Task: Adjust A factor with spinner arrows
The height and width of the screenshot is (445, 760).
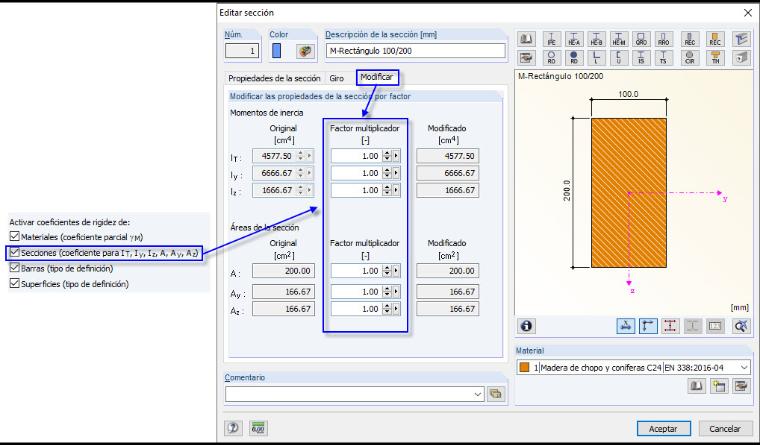Action: coord(387,271)
